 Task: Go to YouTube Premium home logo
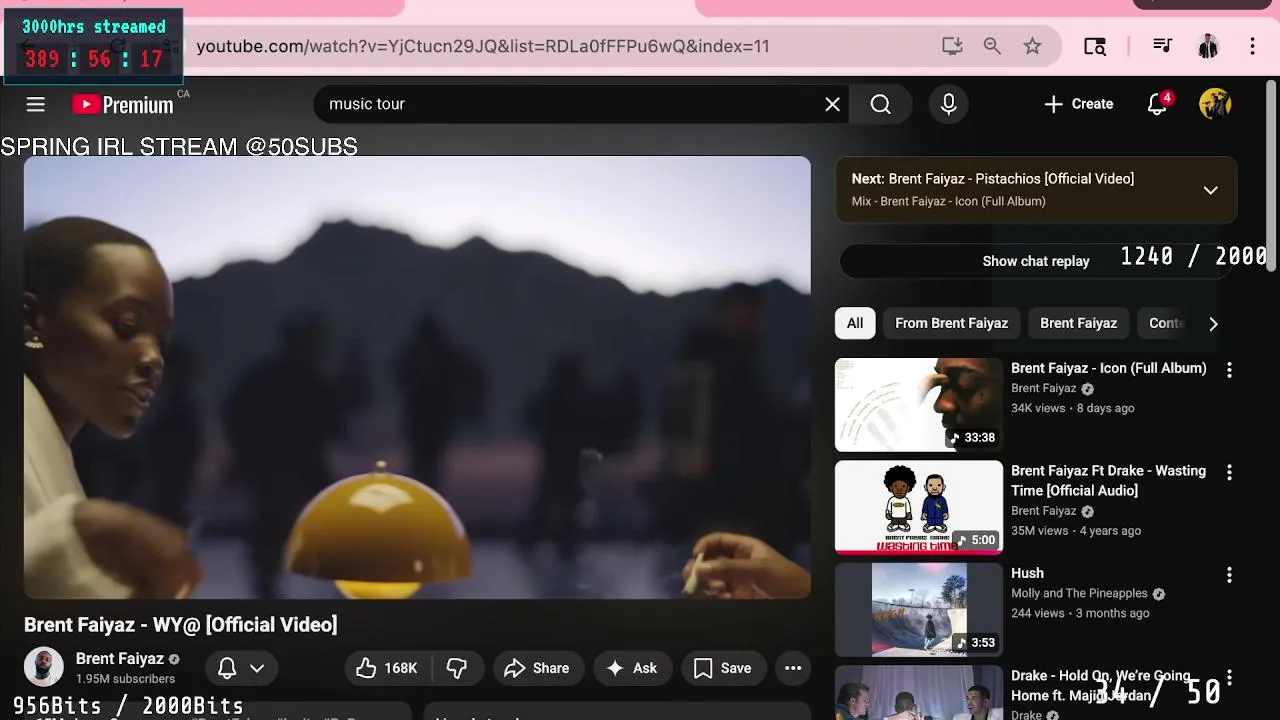tap(123, 104)
